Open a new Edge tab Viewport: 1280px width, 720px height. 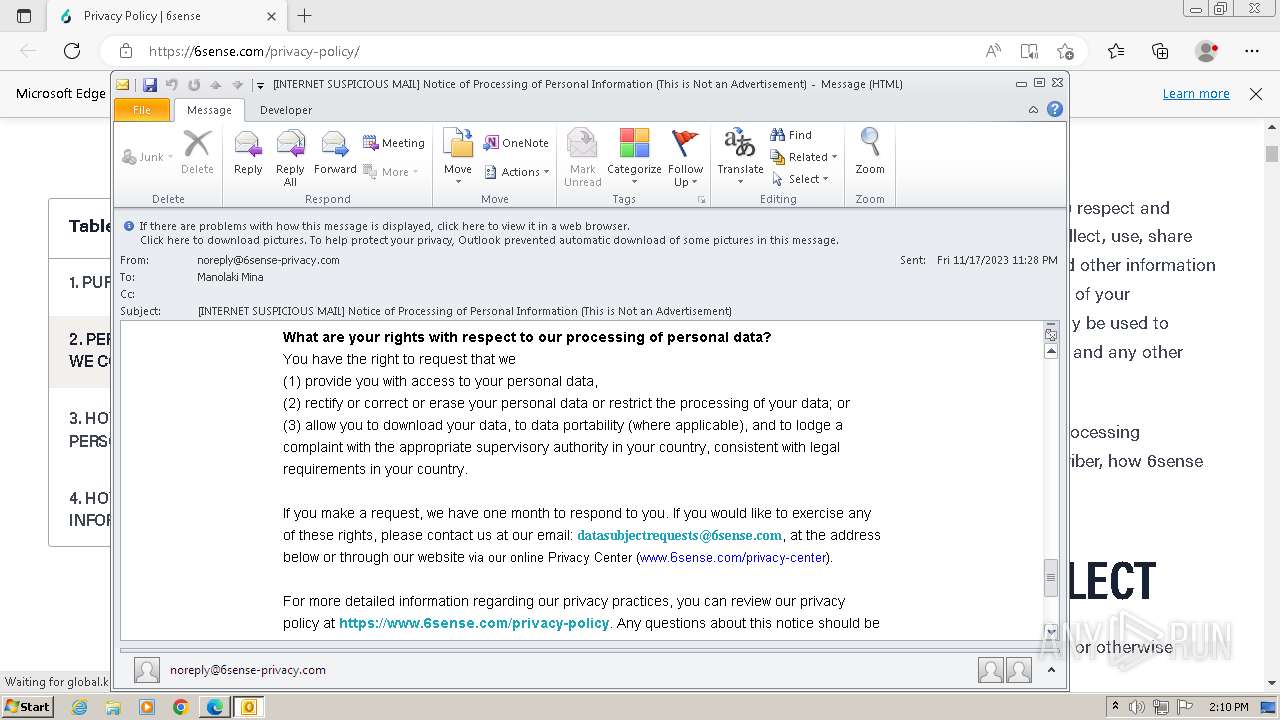coord(305,16)
